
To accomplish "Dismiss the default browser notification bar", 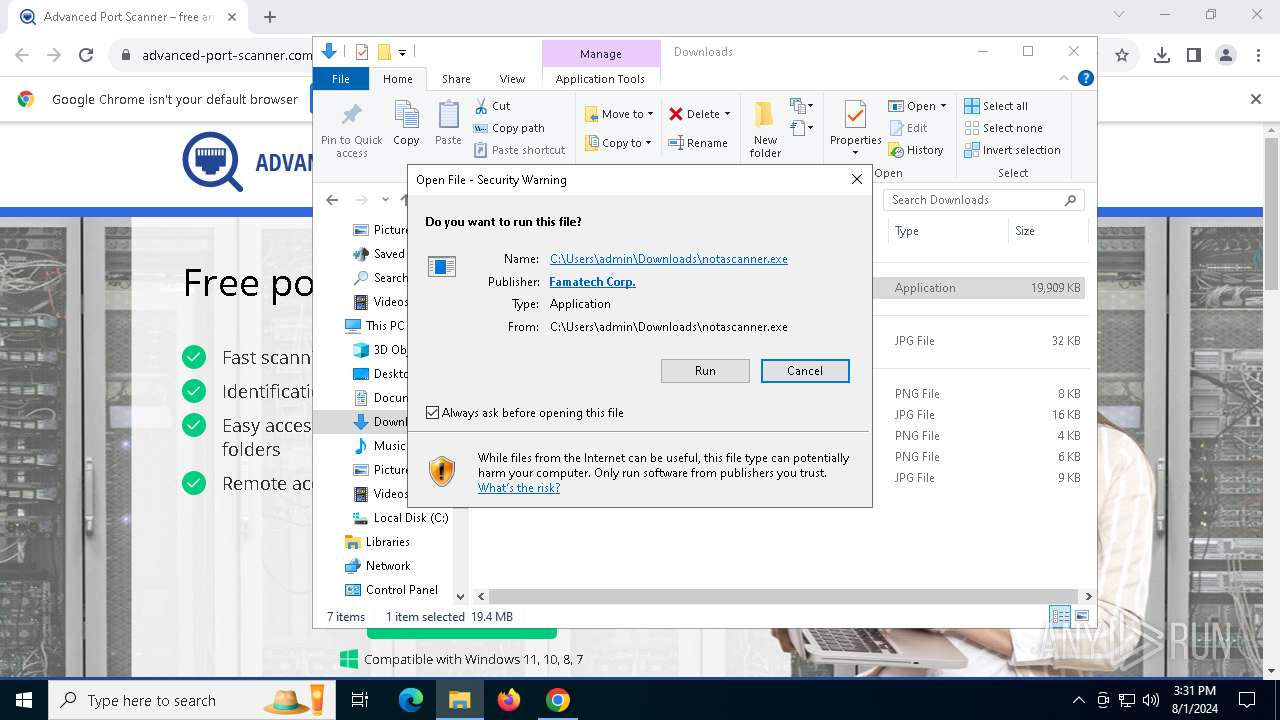I will tap(1256, 99).
